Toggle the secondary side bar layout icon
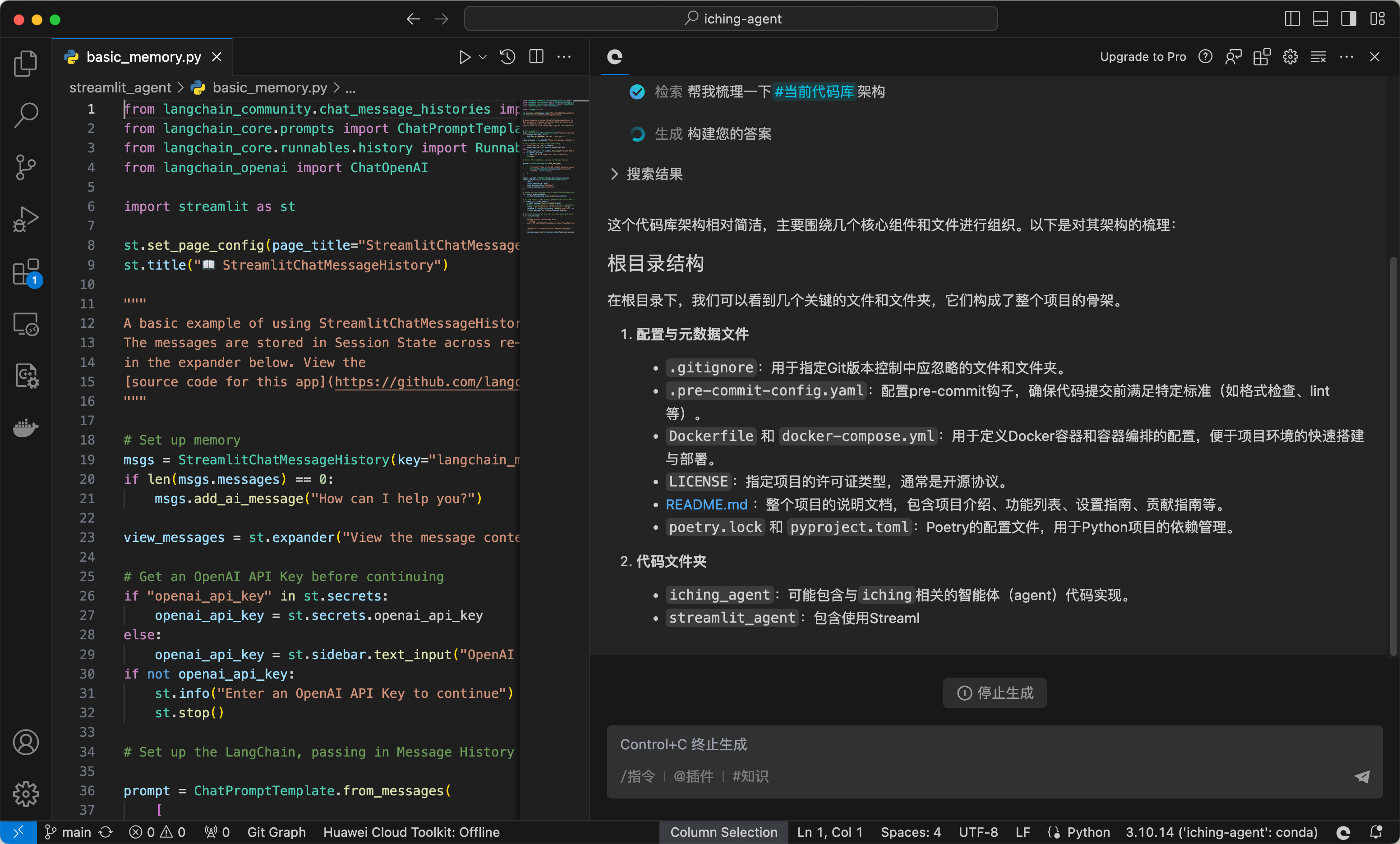 1349,19
